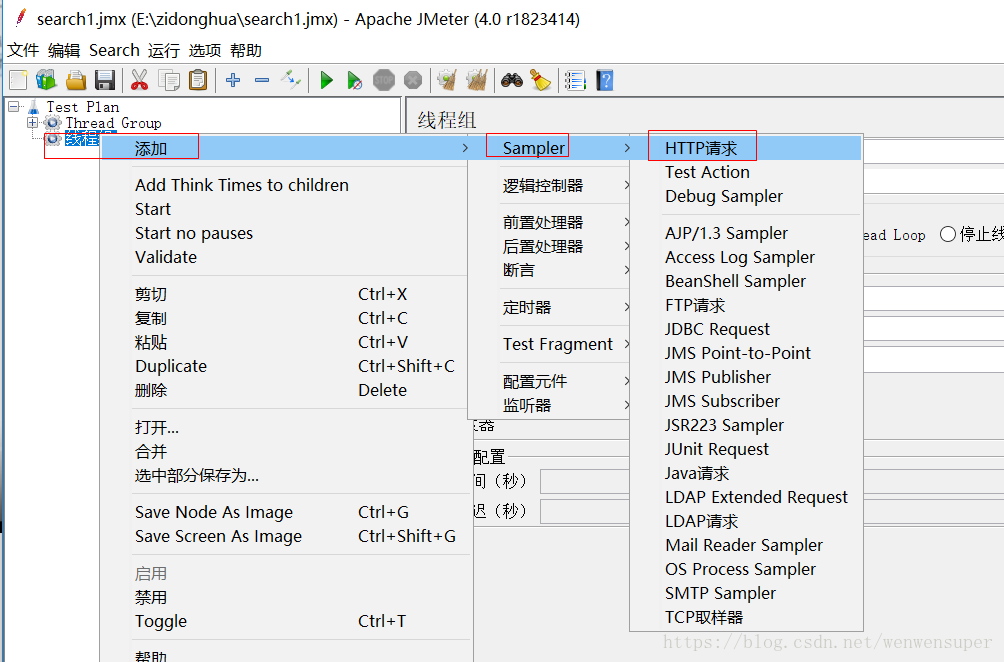Image resolution: width=1004 pixels, height=662 pixels.
Task: Open the 选项 menu
Action: point(205,50)
